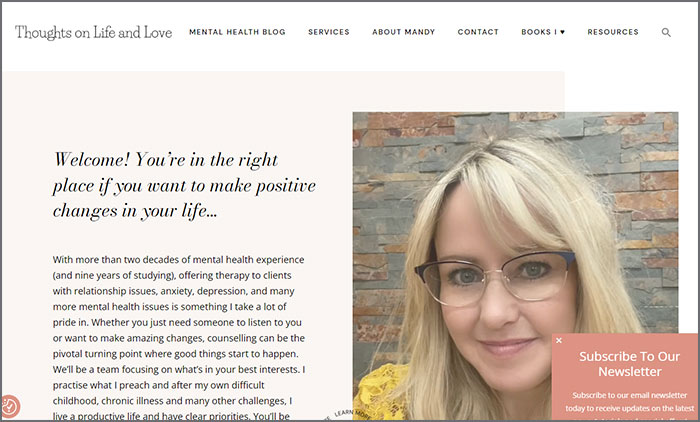
Task: Click the intro paragraph about mental health experience
Action: (x=179, y=338)
